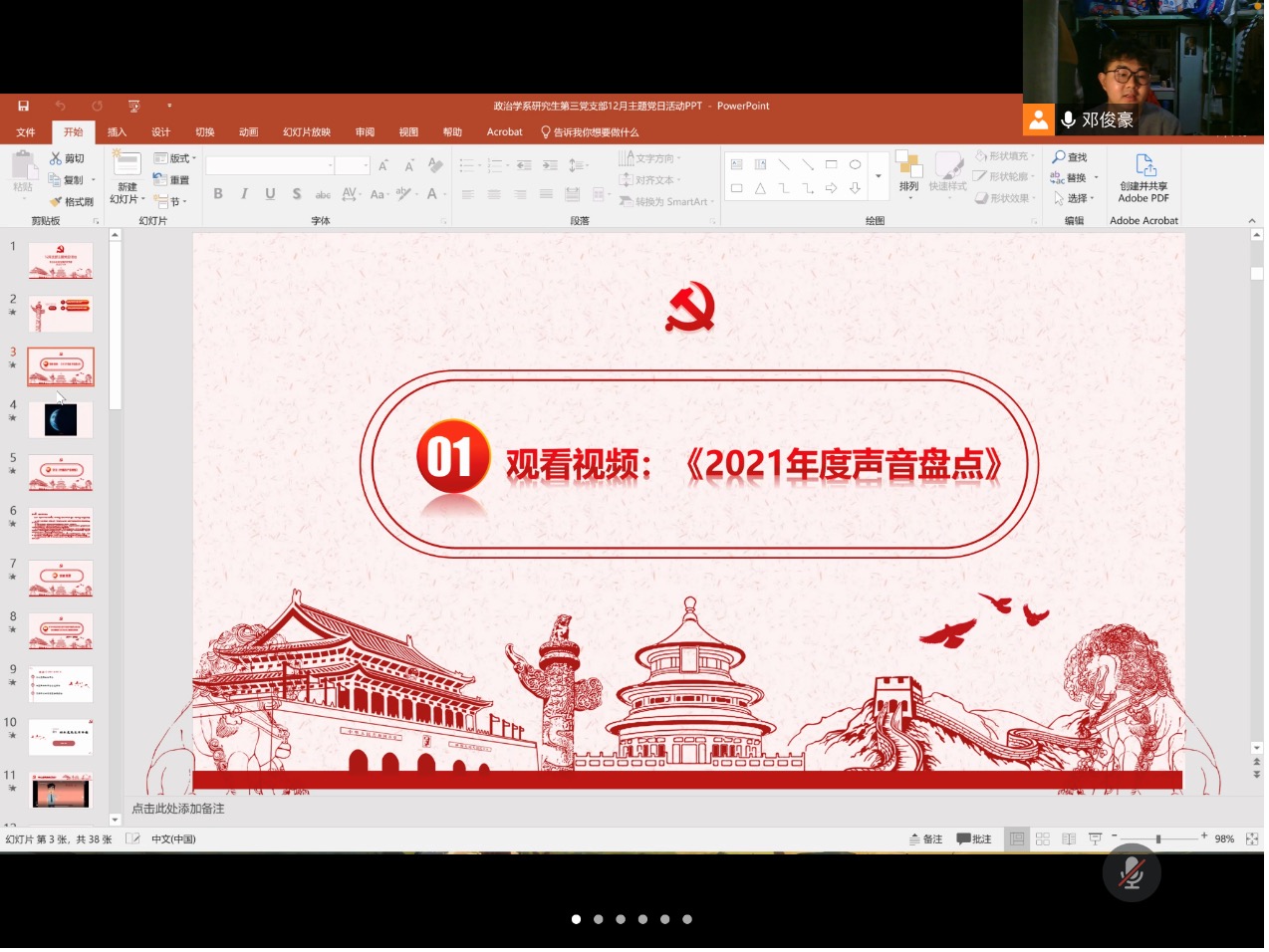Image resolution: width=1269 pixels, height=952 pixels.
Task: Switch to the 插入 Insert tab
Action: [x=117, y=132]
